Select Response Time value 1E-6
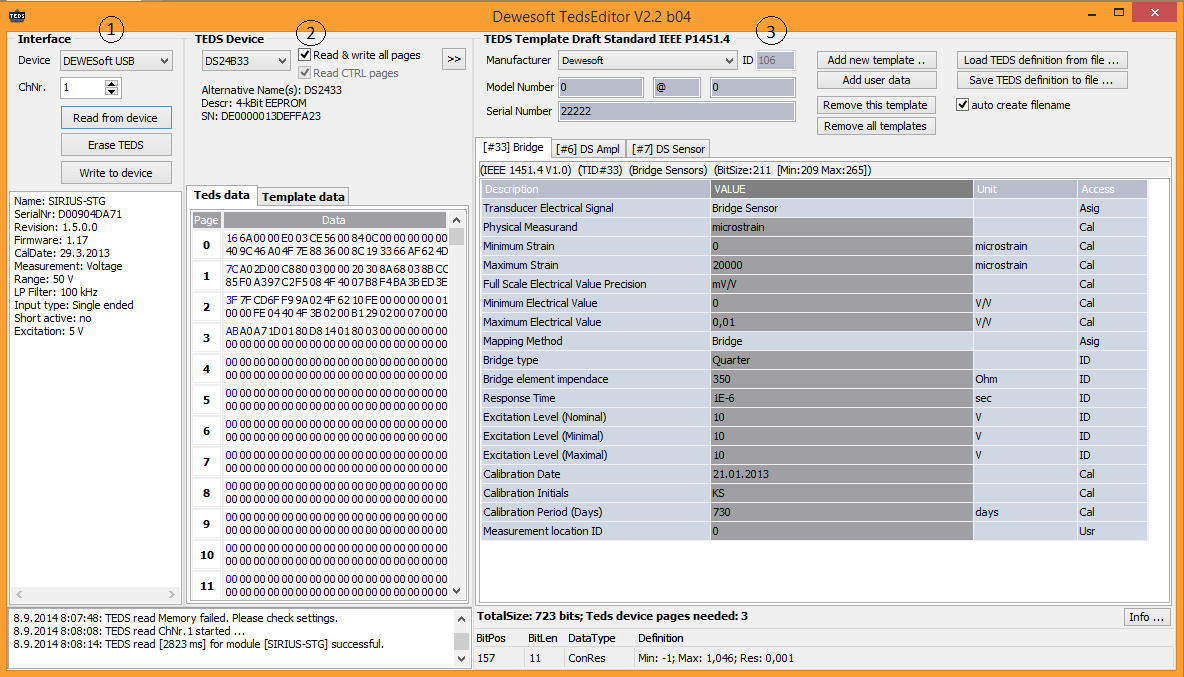 [841, 399]
